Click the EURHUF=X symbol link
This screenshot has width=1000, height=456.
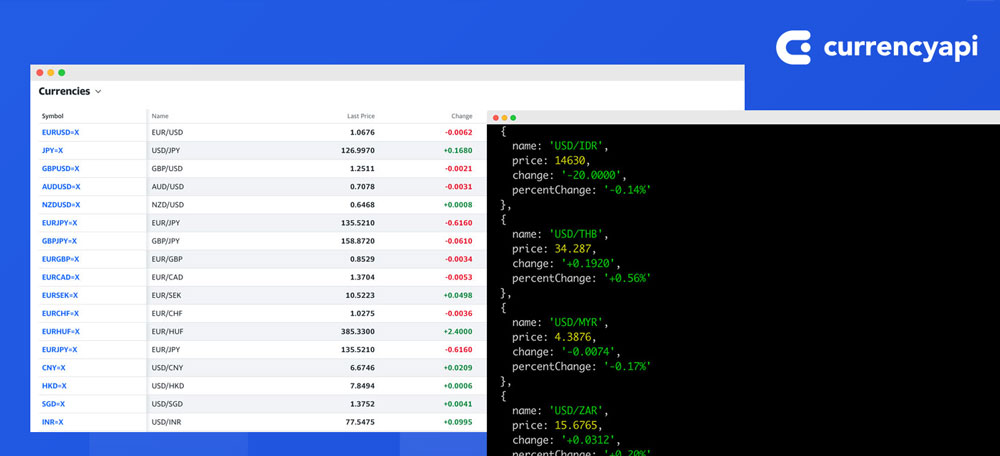(60, 331)
